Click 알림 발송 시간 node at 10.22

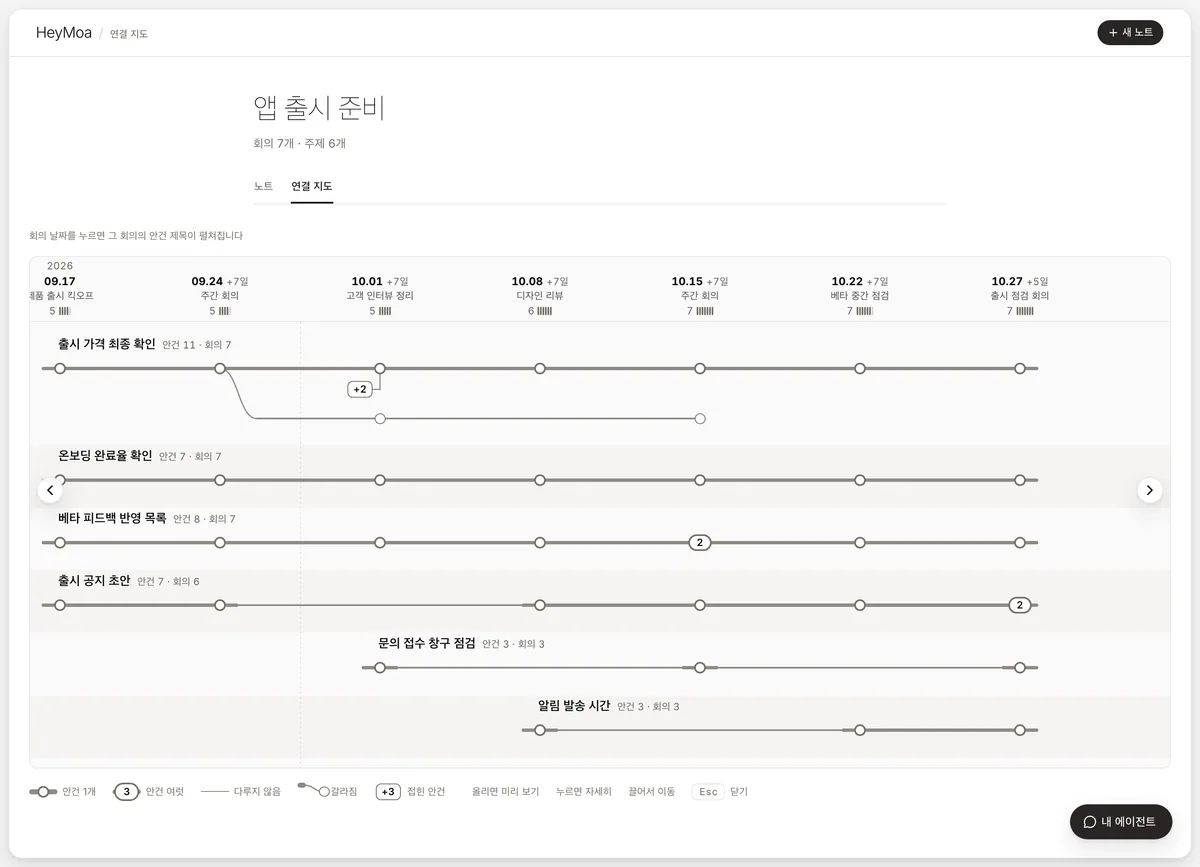(860, 730)
